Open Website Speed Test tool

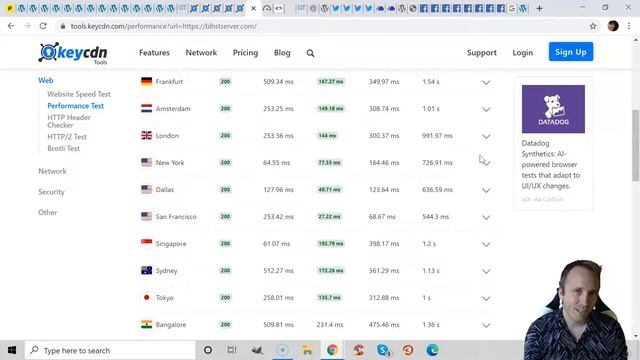click(79, 94)
